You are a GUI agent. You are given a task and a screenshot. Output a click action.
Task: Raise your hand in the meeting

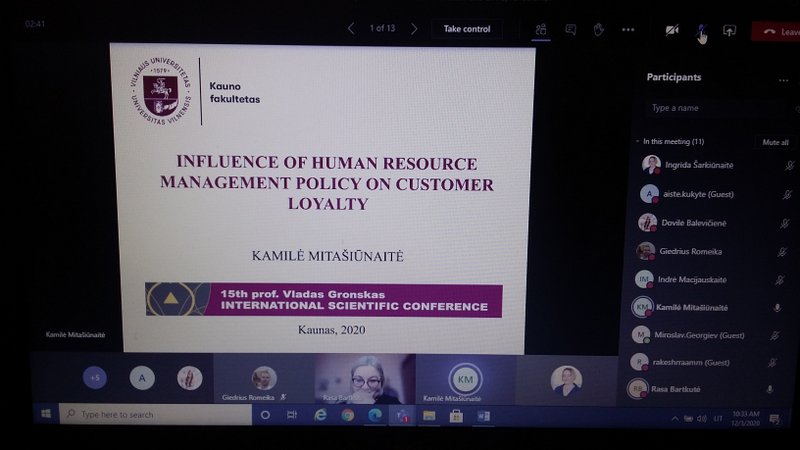pyautogui.click(x=598, y=30)
